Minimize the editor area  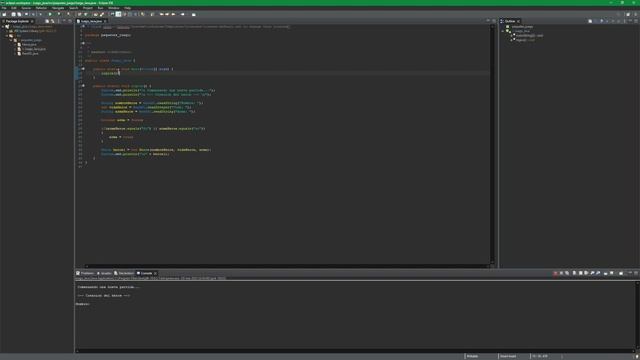(x=488, y=21)
